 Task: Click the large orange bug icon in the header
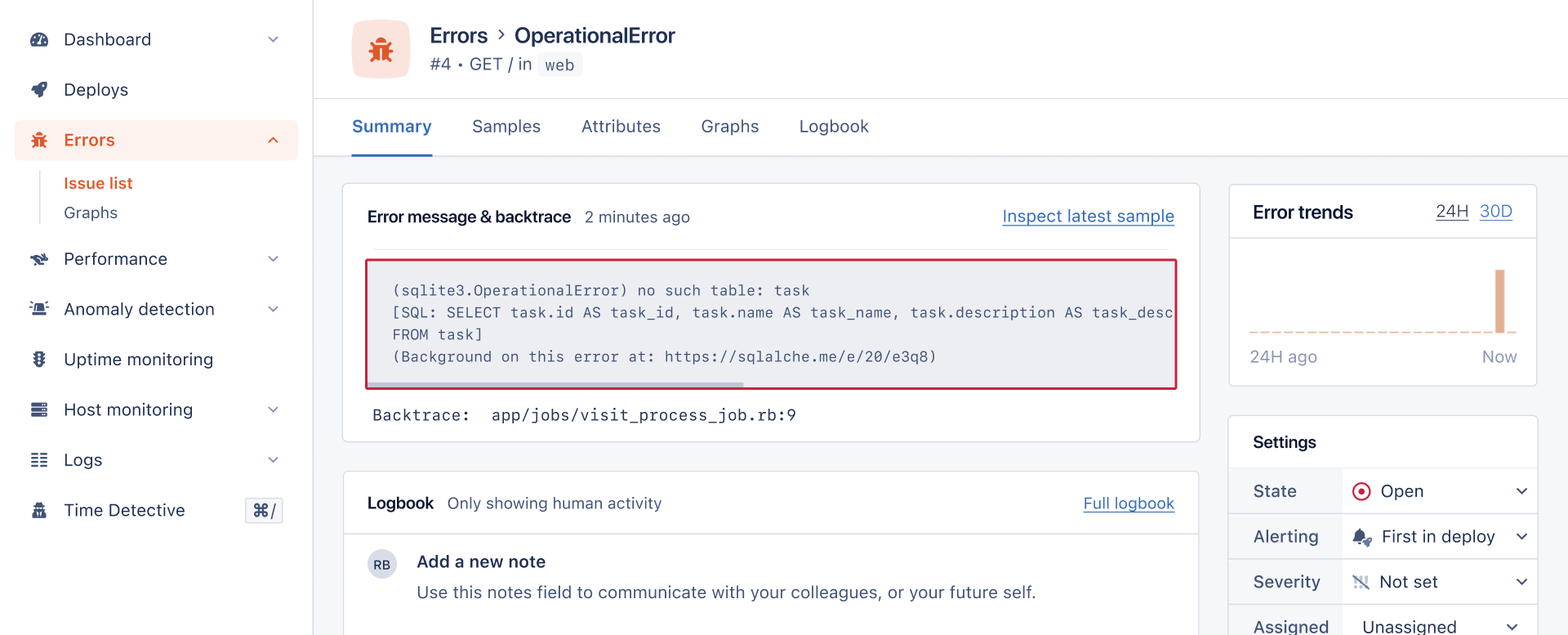pos(381,49)
